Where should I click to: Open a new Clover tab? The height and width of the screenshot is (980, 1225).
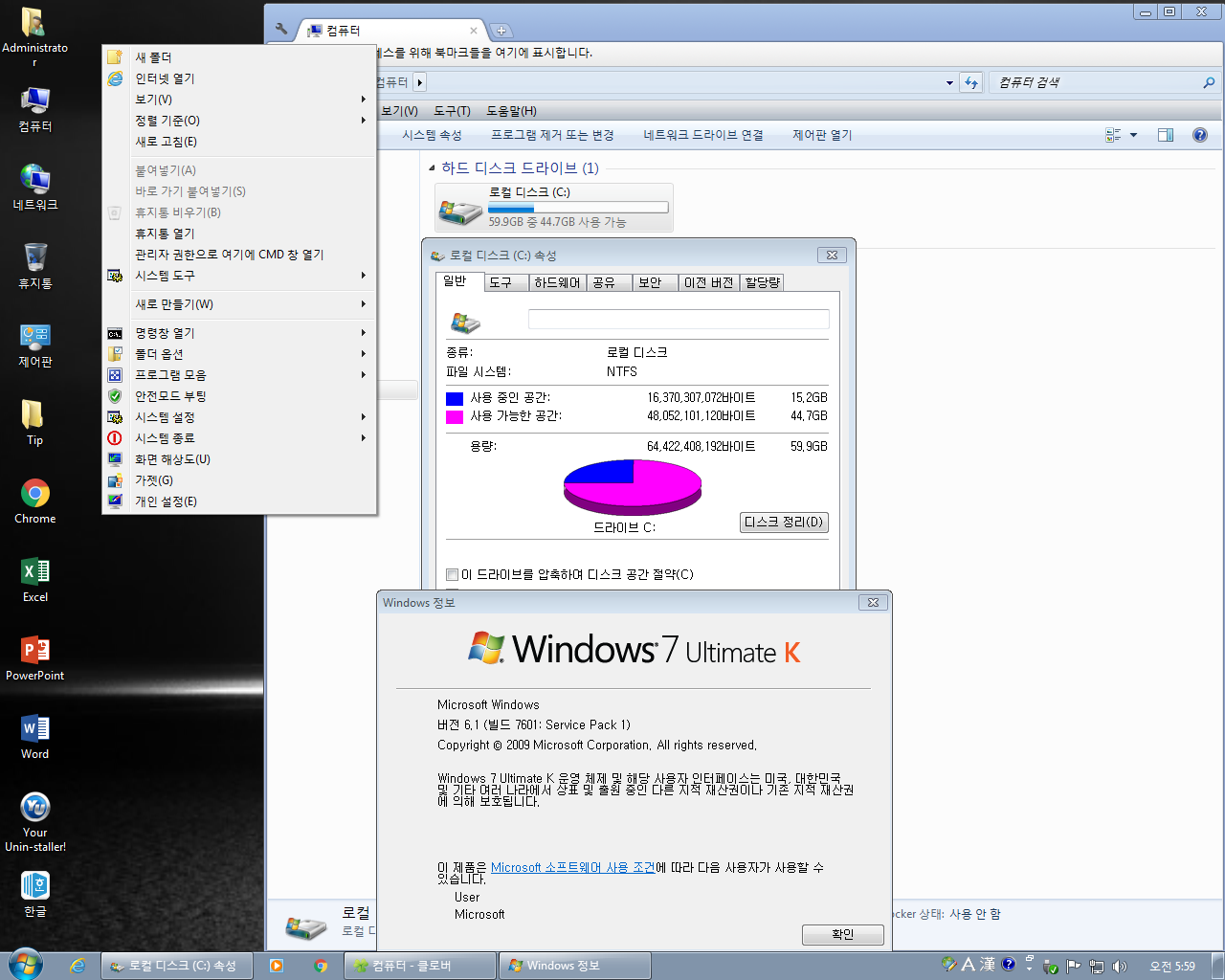(x=501, y=31)
